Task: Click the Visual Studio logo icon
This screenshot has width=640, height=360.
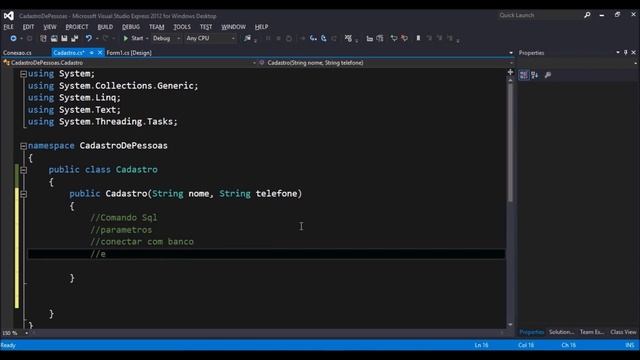Action: tap(9, 16)
